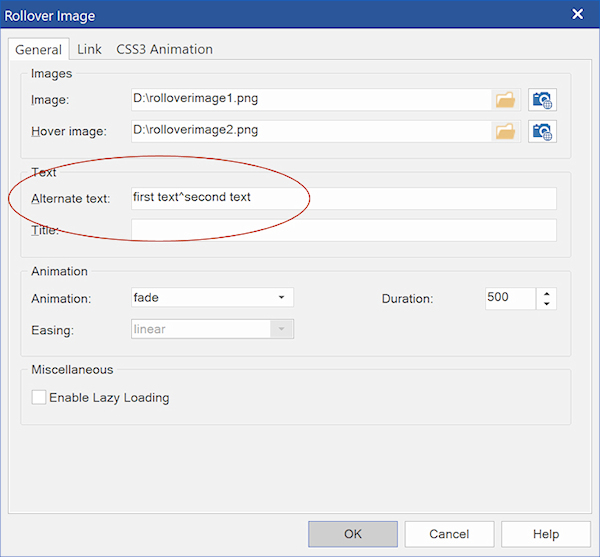Click the empty Title text field
Viewport: 600px width, 557px height.
click(343, 230)
